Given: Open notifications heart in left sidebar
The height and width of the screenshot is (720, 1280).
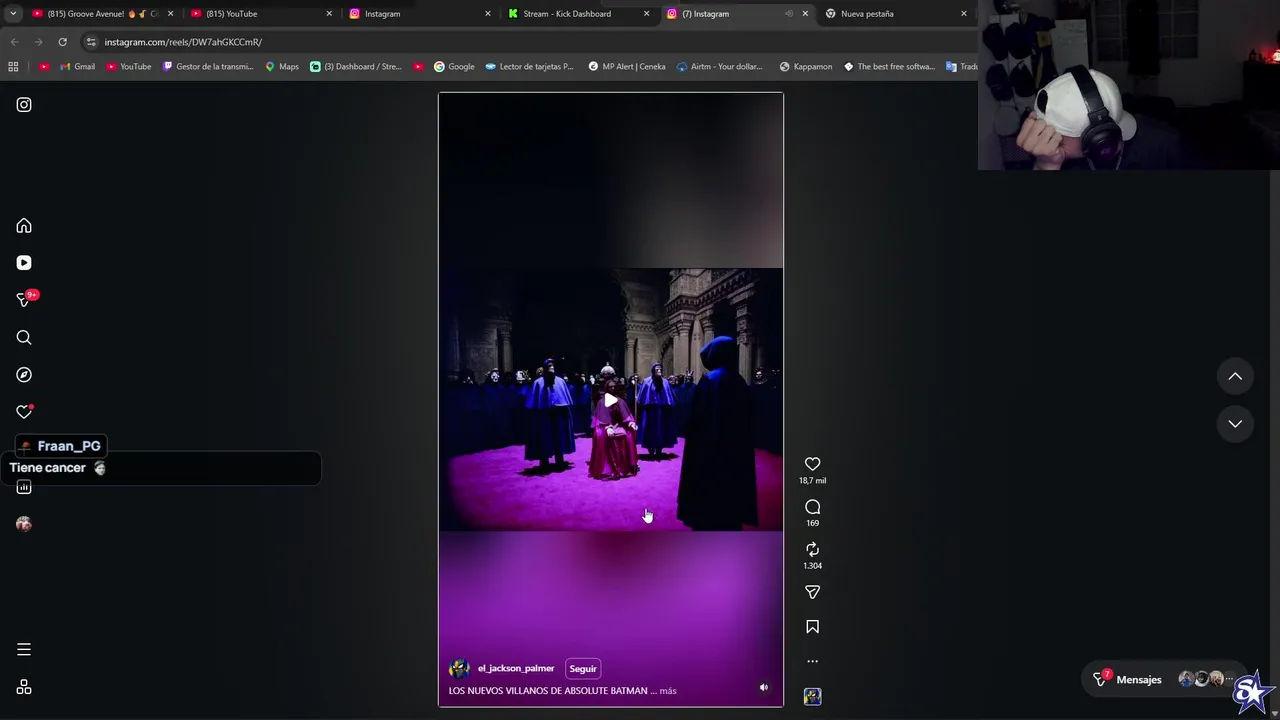Looking at the screenshot, I should pos(24,412).
